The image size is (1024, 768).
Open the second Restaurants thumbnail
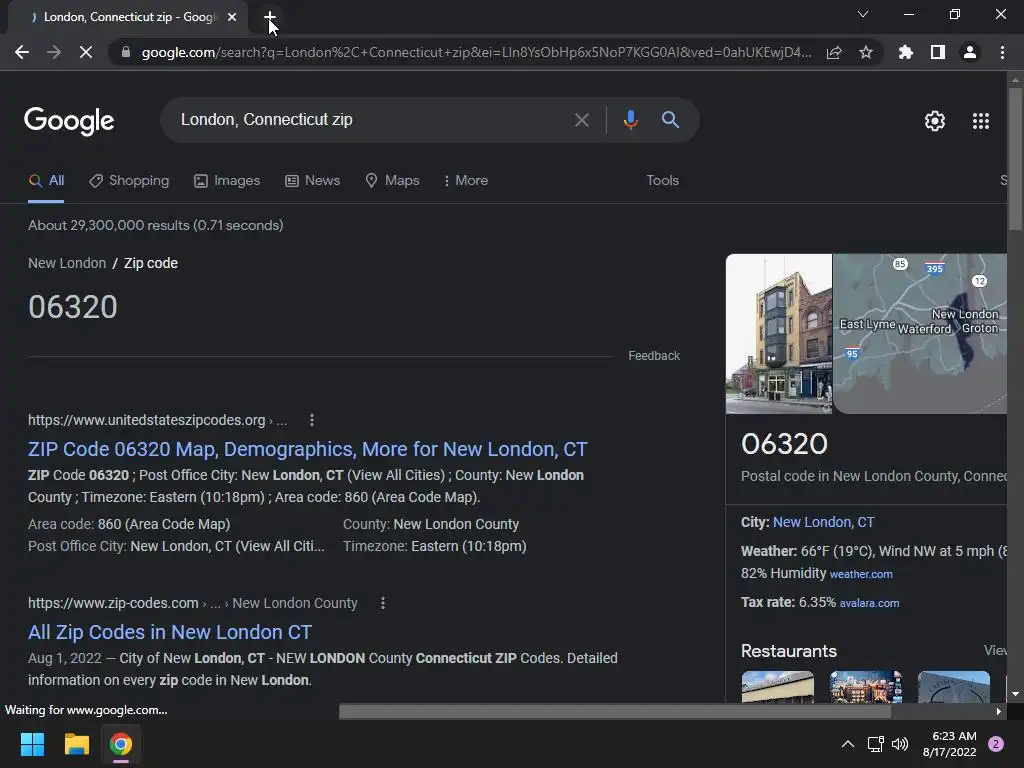866,687
